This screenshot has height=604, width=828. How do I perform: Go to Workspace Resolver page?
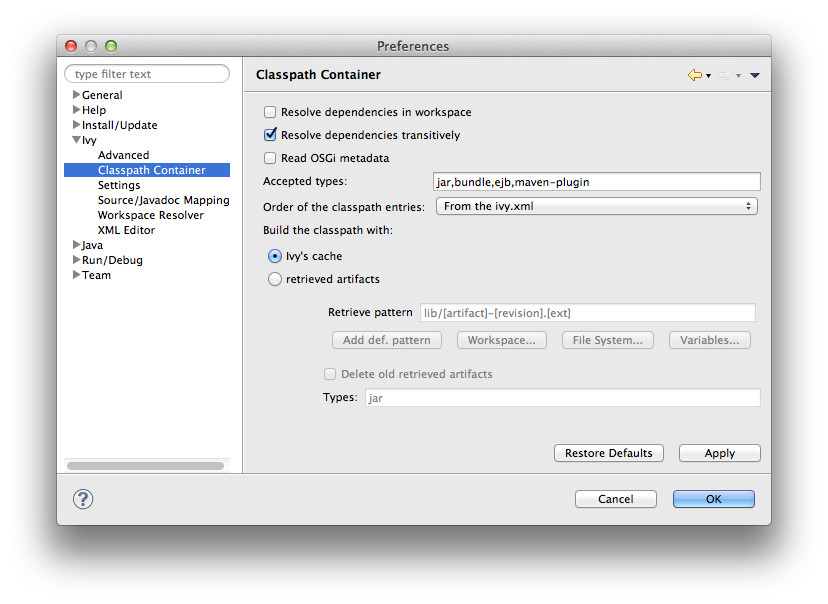click(150, 215)
